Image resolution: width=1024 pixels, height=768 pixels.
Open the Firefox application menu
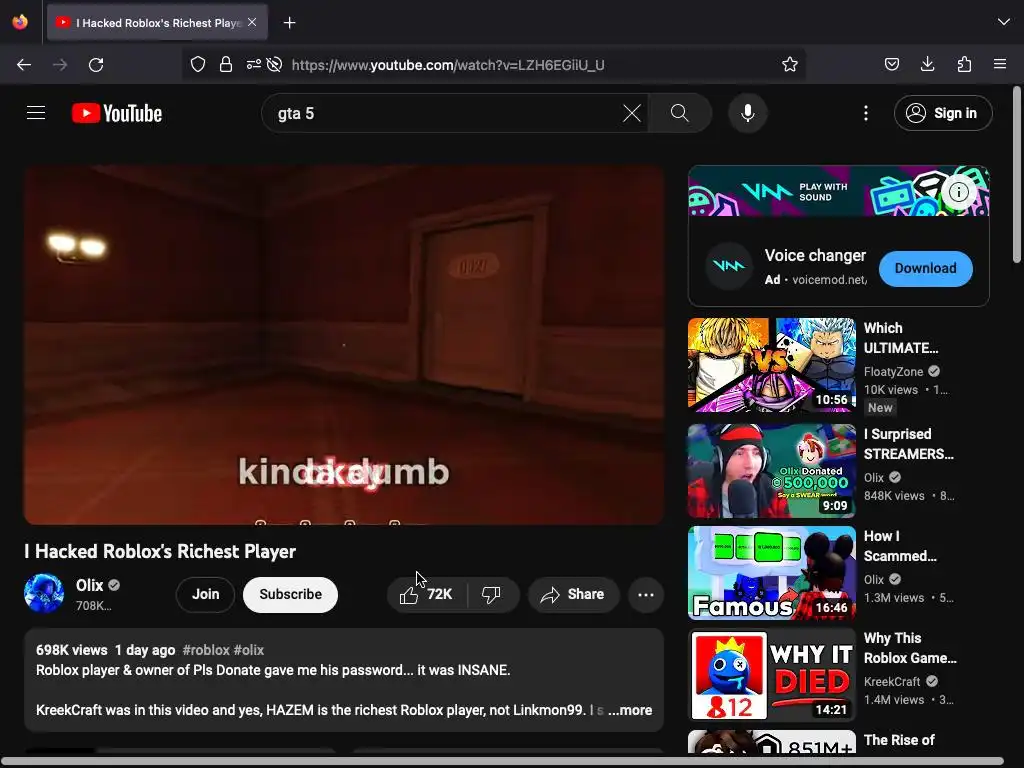tap(1000, 64)
